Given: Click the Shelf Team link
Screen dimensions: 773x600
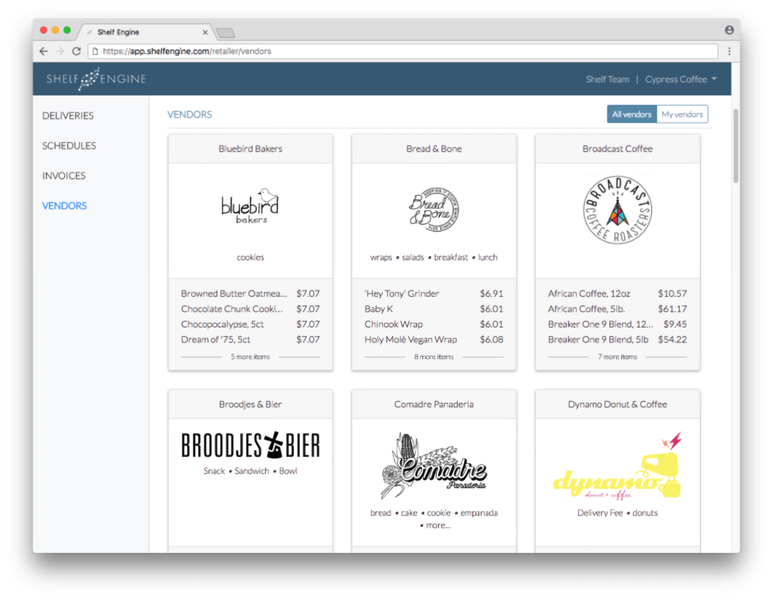Looking at the screenshot, I should [607, 79].
